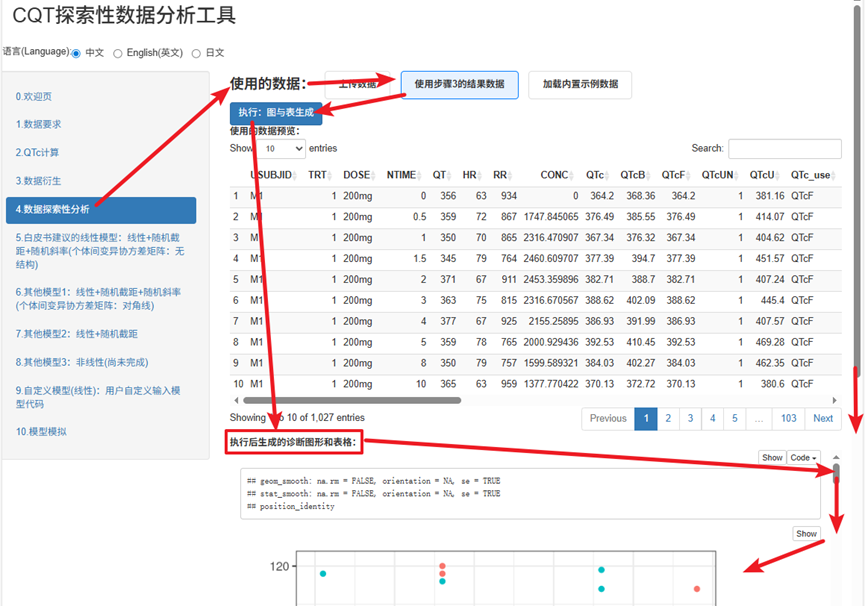Screen dimensions: 865x606
Task: Sort table by CONC column header
Action: coord(555,175)
